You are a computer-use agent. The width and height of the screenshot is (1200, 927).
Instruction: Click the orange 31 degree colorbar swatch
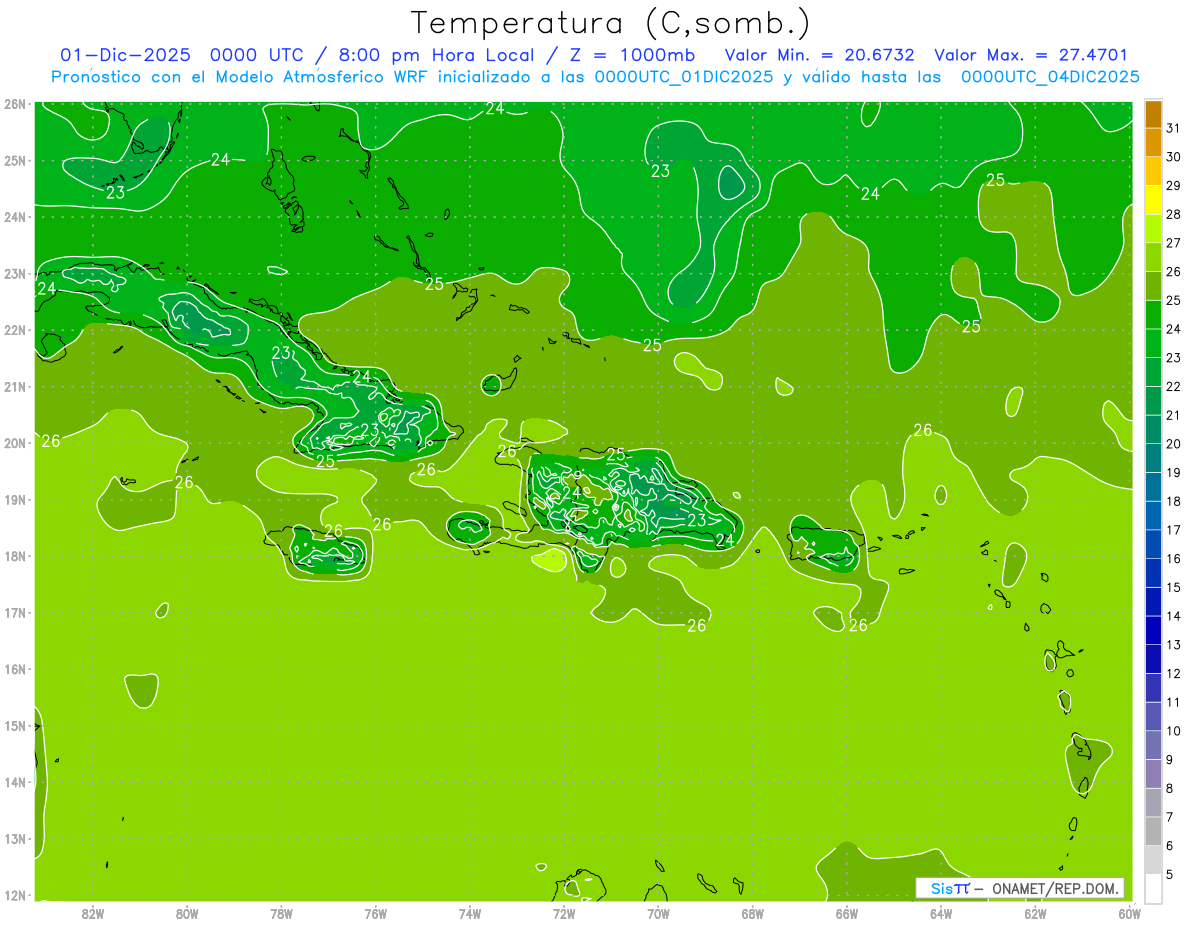click(1153, 115)
